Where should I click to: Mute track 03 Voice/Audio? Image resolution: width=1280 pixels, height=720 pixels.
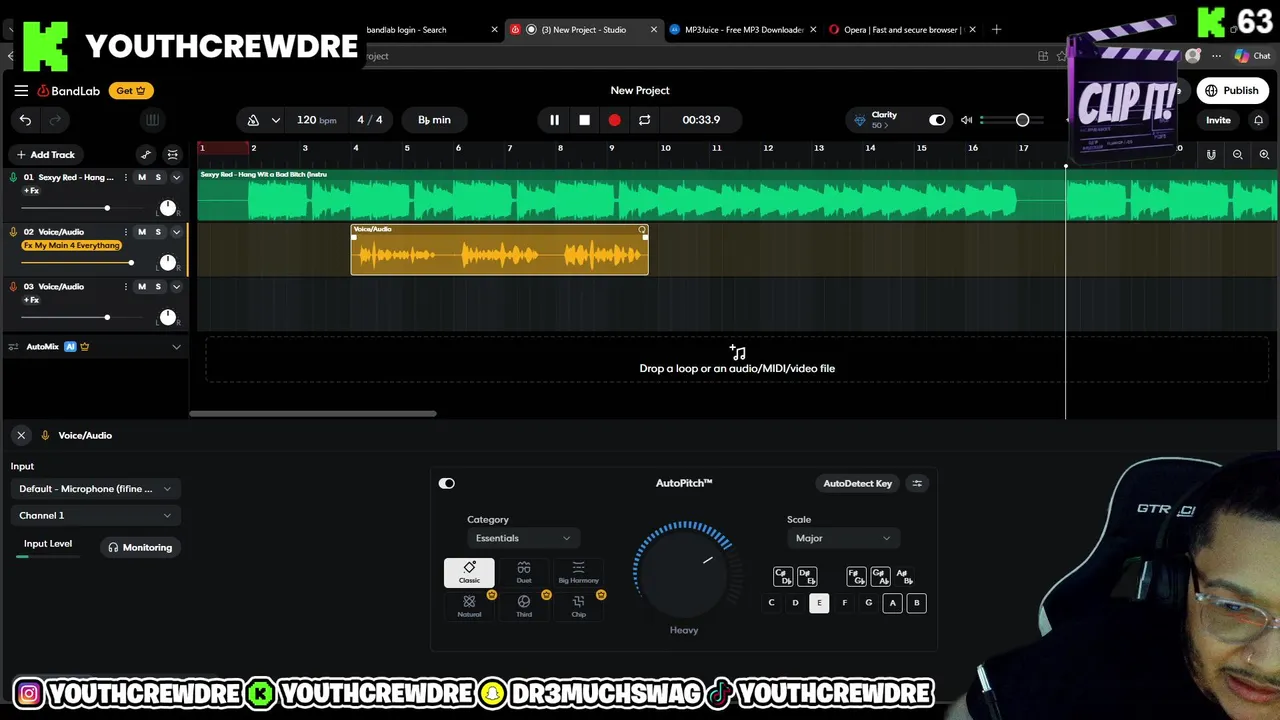142,287
